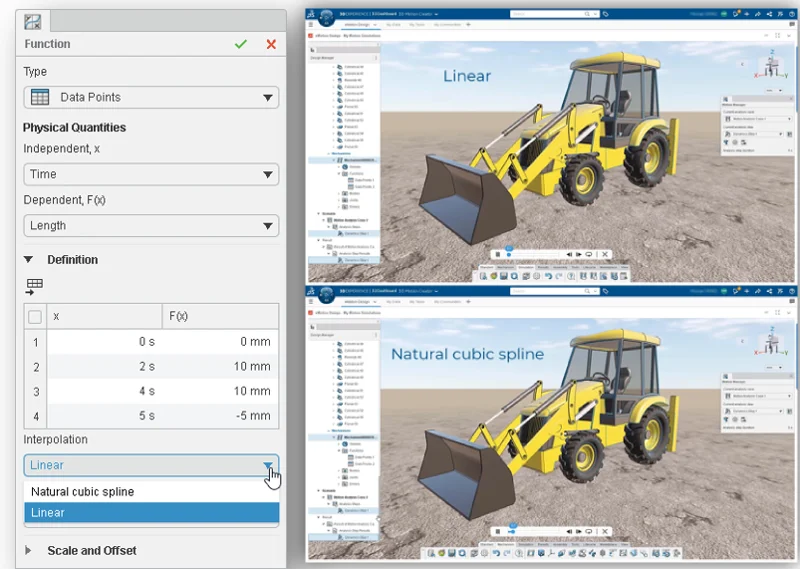Image resolution: width=800 pixels, height=569 pixels.
Task: Click the import data table icon under Definition
Action: point(35,286)
